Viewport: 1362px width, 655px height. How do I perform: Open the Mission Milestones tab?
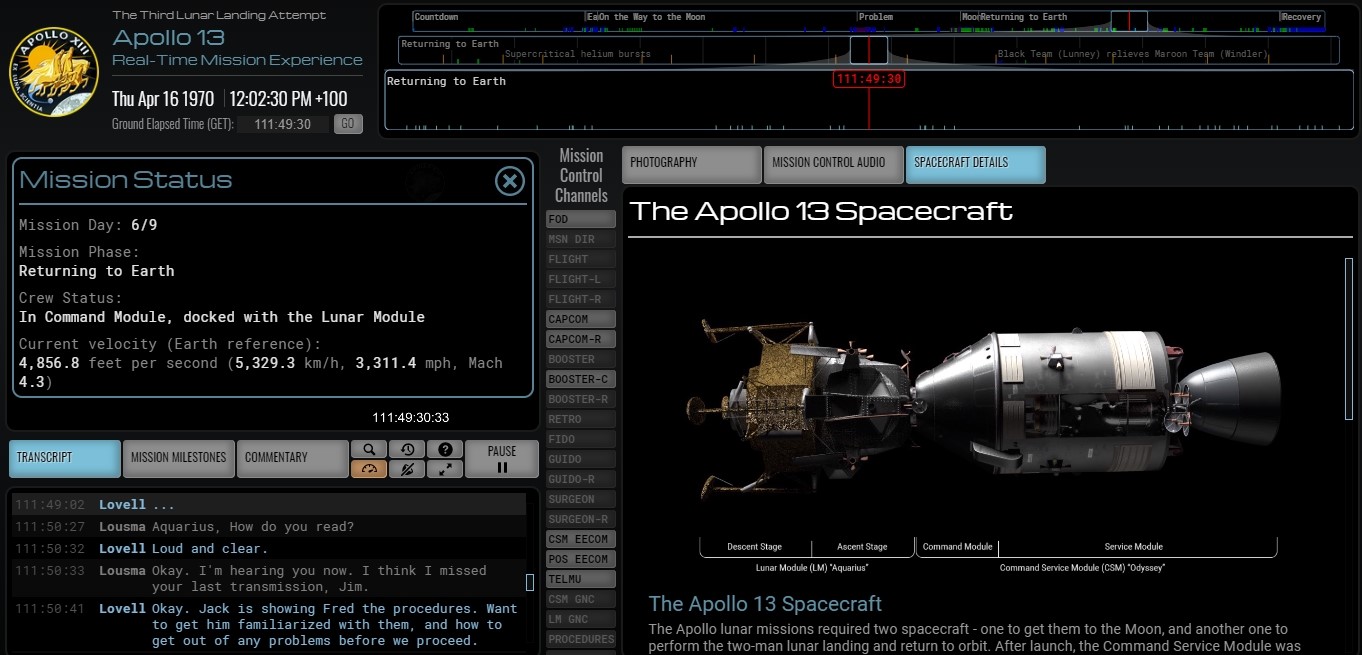point(179,458)
